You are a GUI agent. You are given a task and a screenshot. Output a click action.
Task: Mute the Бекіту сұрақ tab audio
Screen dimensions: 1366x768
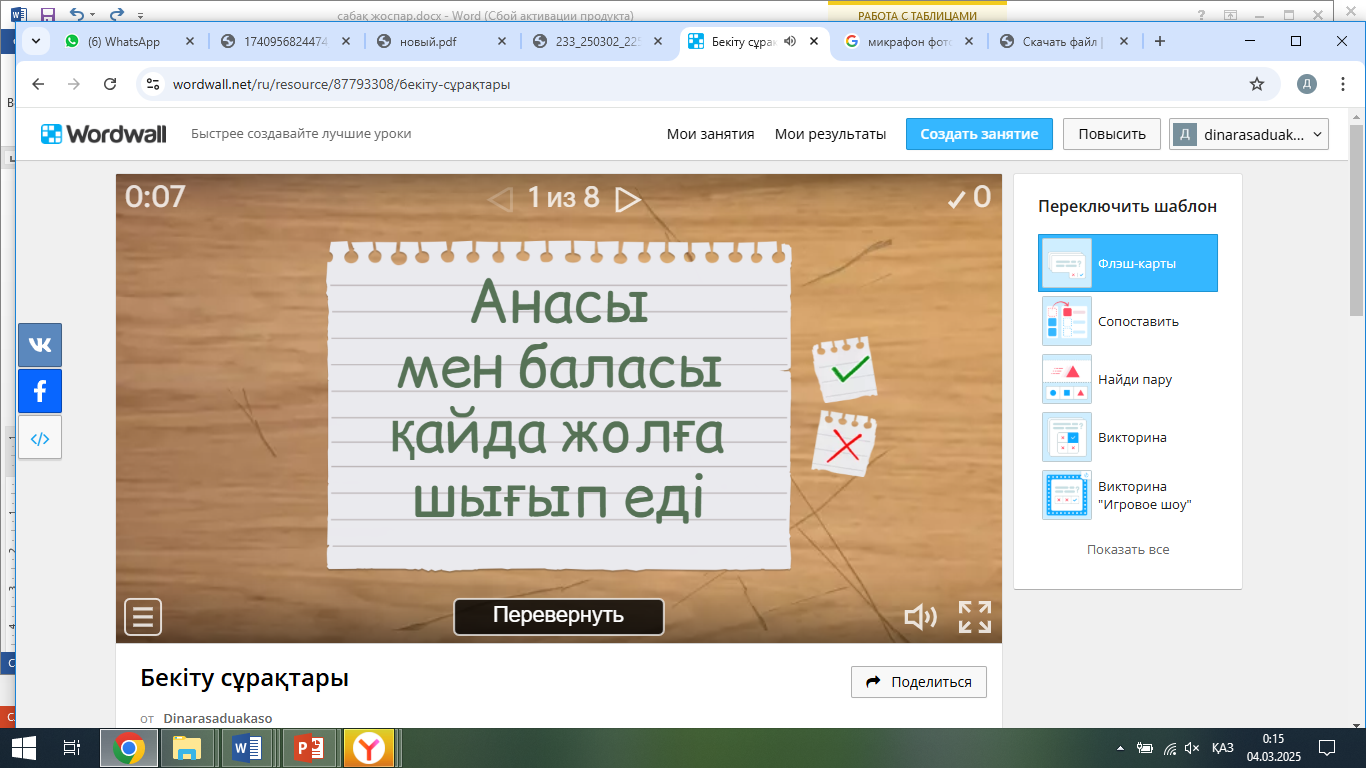790,41
